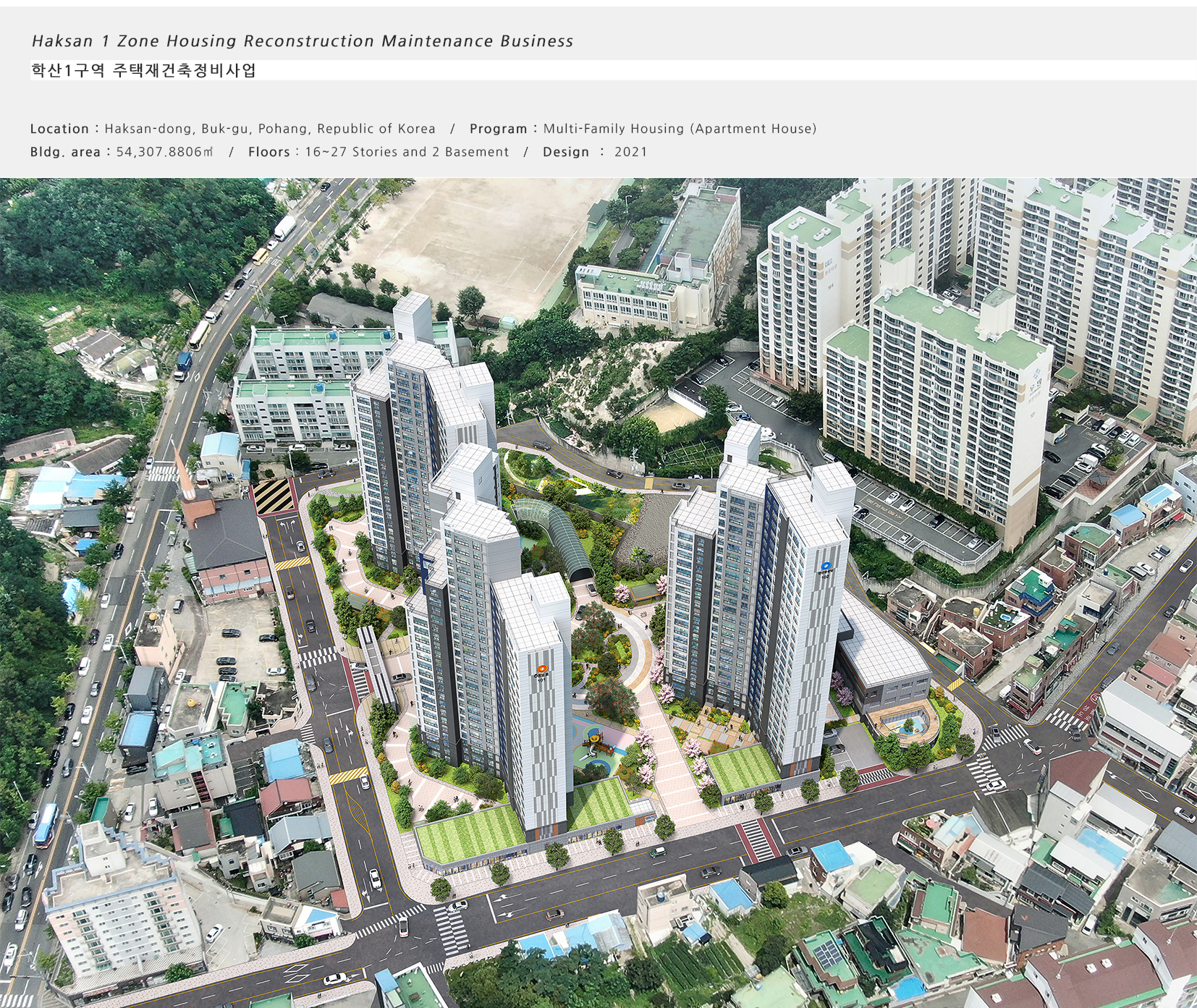Click the Korean title '학산1구역 주택재건축정비사업'

(143, 70)
